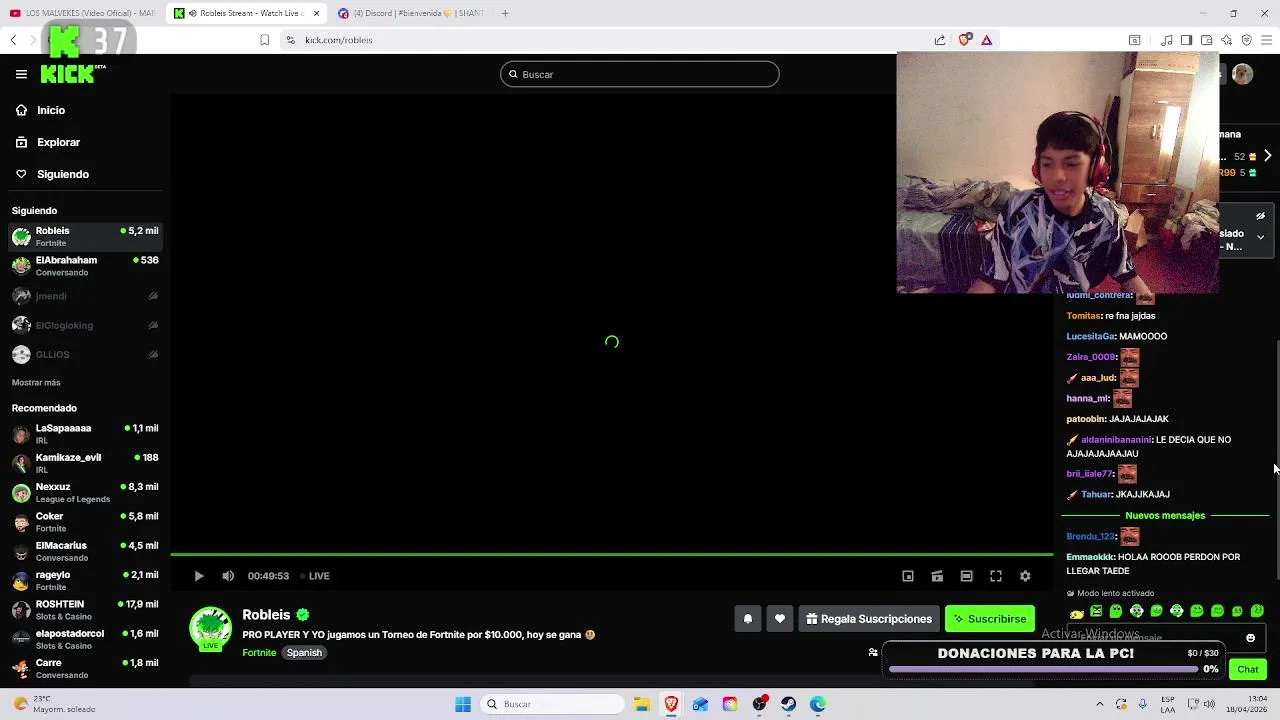
Task: Open Brave Wallet icon
Action: (x=1206, y=40)
